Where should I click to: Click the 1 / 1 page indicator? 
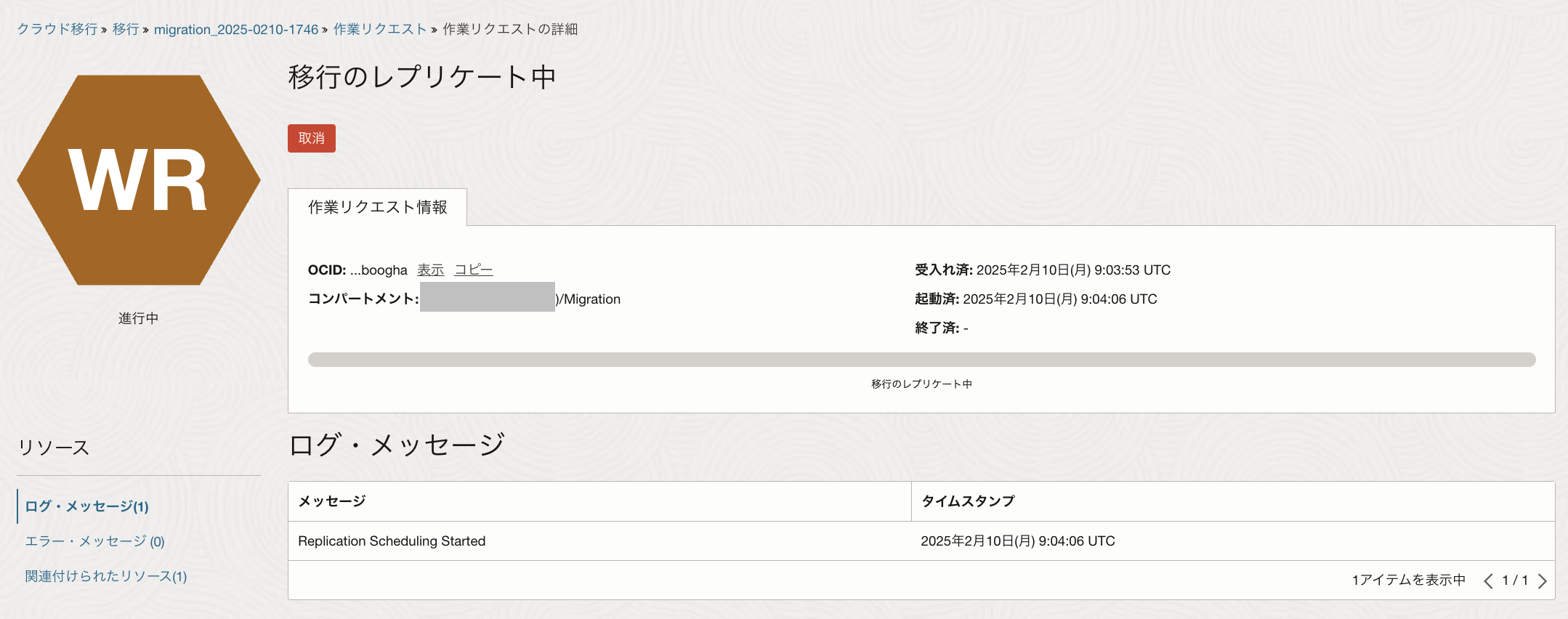[x=1515, y=580]
